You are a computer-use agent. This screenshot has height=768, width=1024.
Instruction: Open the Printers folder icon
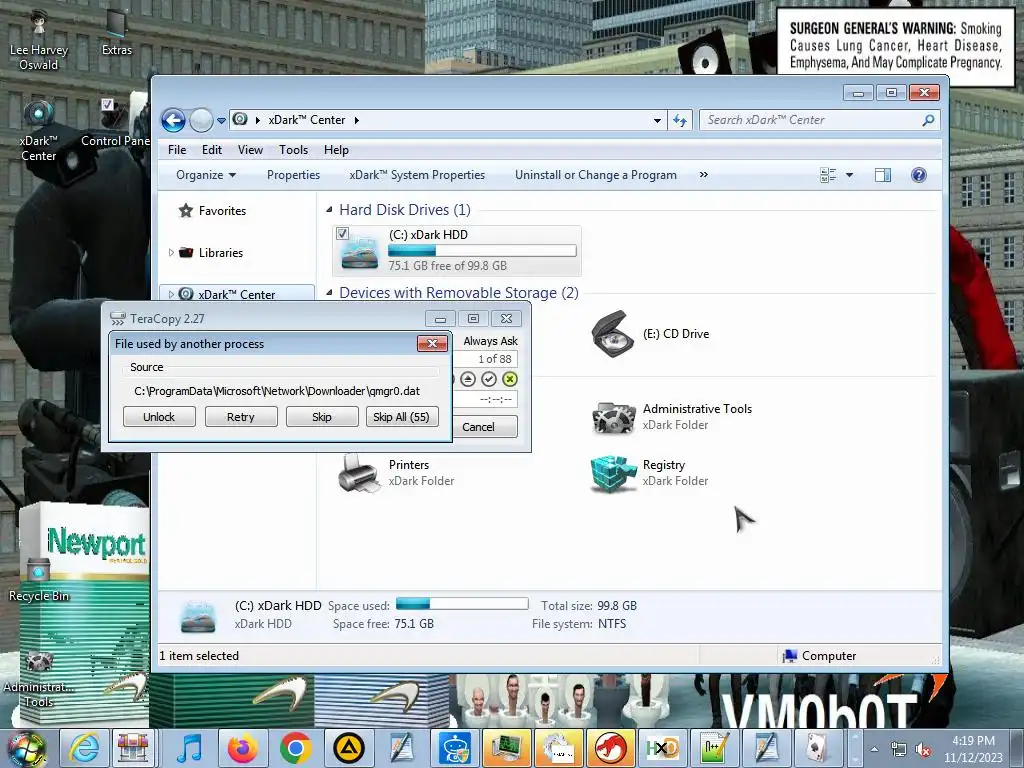[359, 473]
